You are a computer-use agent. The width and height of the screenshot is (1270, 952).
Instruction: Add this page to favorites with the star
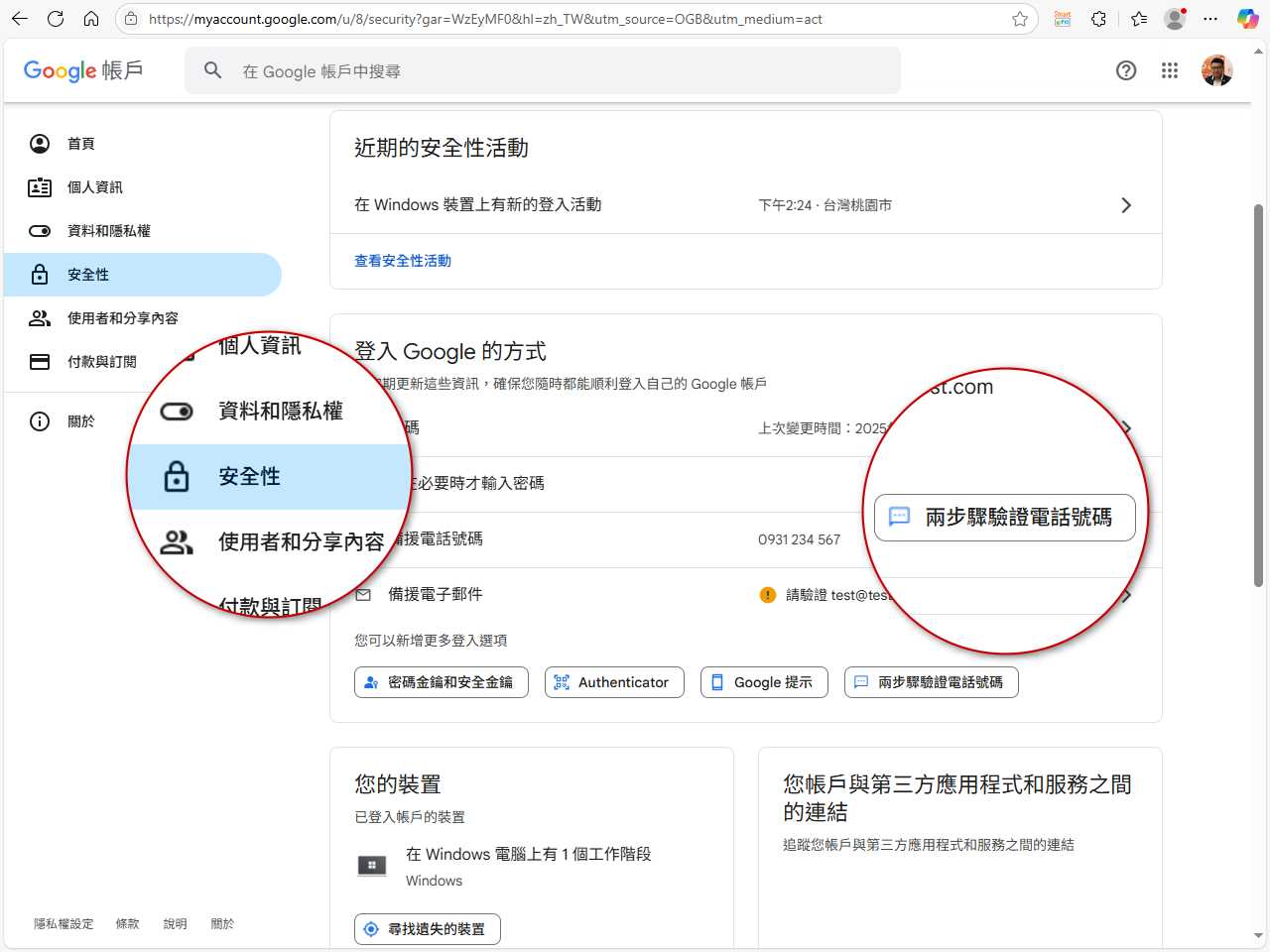[x=1020, y=19]
